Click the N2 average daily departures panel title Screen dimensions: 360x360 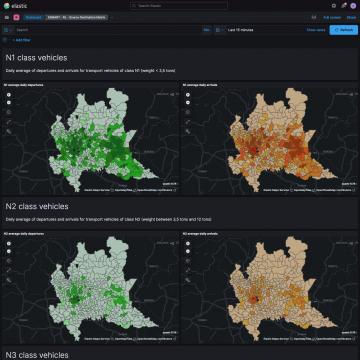[24, 234]
